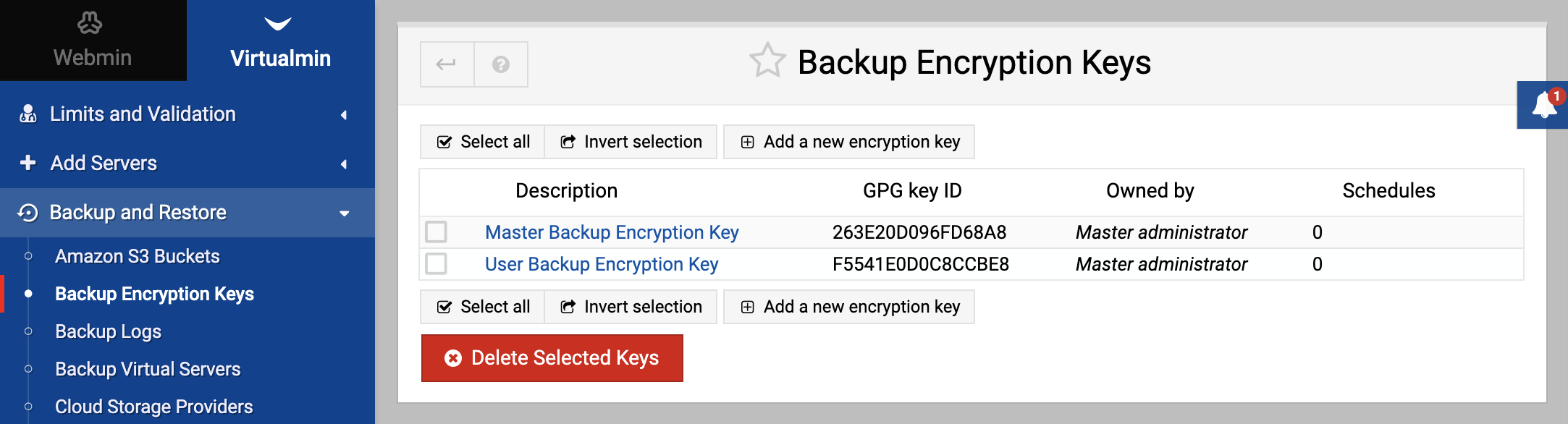Click the top Select all button

[482, 142]
